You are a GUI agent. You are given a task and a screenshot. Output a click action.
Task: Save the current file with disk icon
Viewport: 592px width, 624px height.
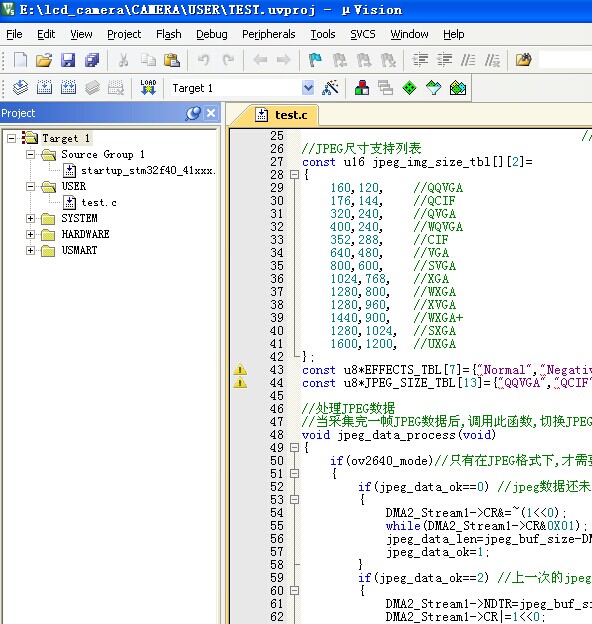[x=68, y=60]
